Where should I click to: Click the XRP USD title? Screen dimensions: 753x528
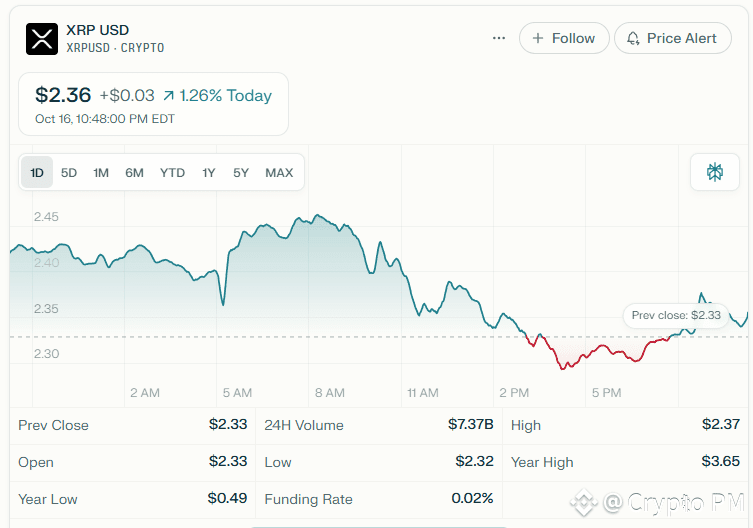coord(97,30)
